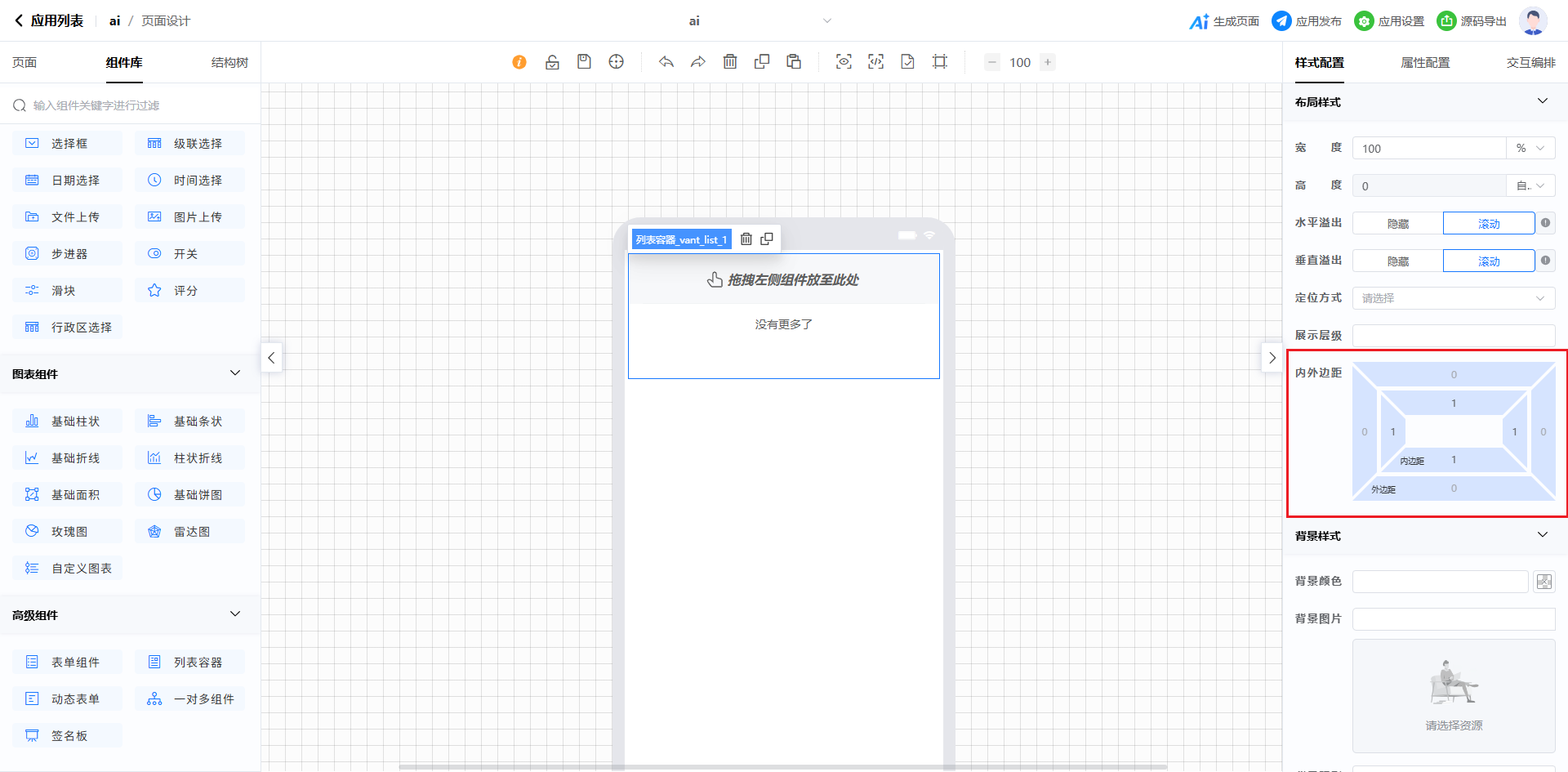This screenshot has width=1568, height=772.
Task: Set vertical overflow to 隐藏
Action: click(1397, 261)
